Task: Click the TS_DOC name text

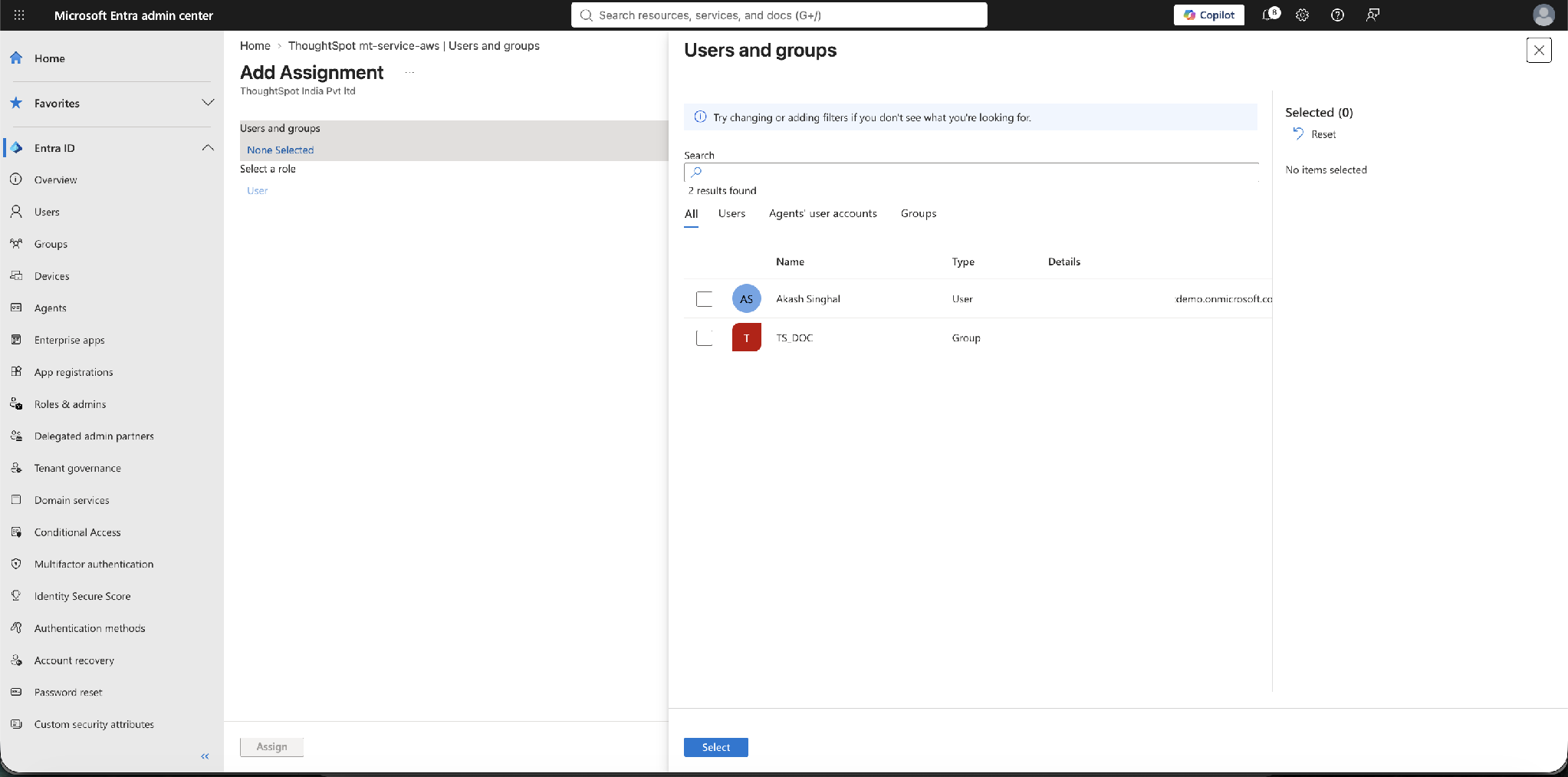Action: tap(794, 338)
